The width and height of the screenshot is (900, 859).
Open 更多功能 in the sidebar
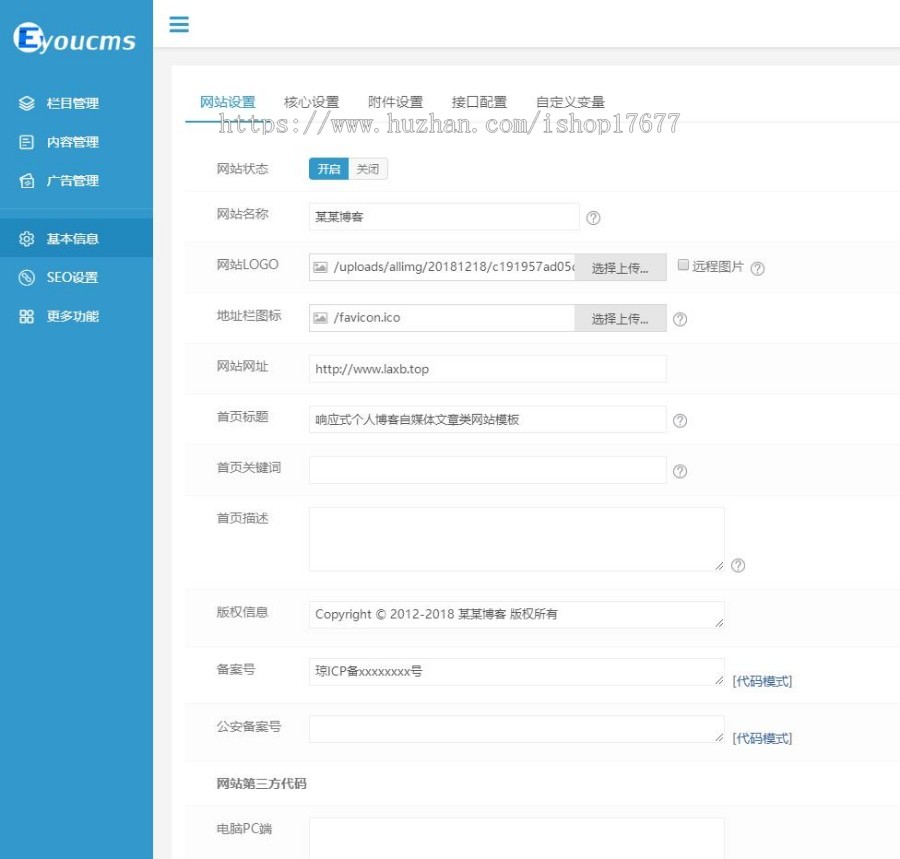[x=76, y=316]
